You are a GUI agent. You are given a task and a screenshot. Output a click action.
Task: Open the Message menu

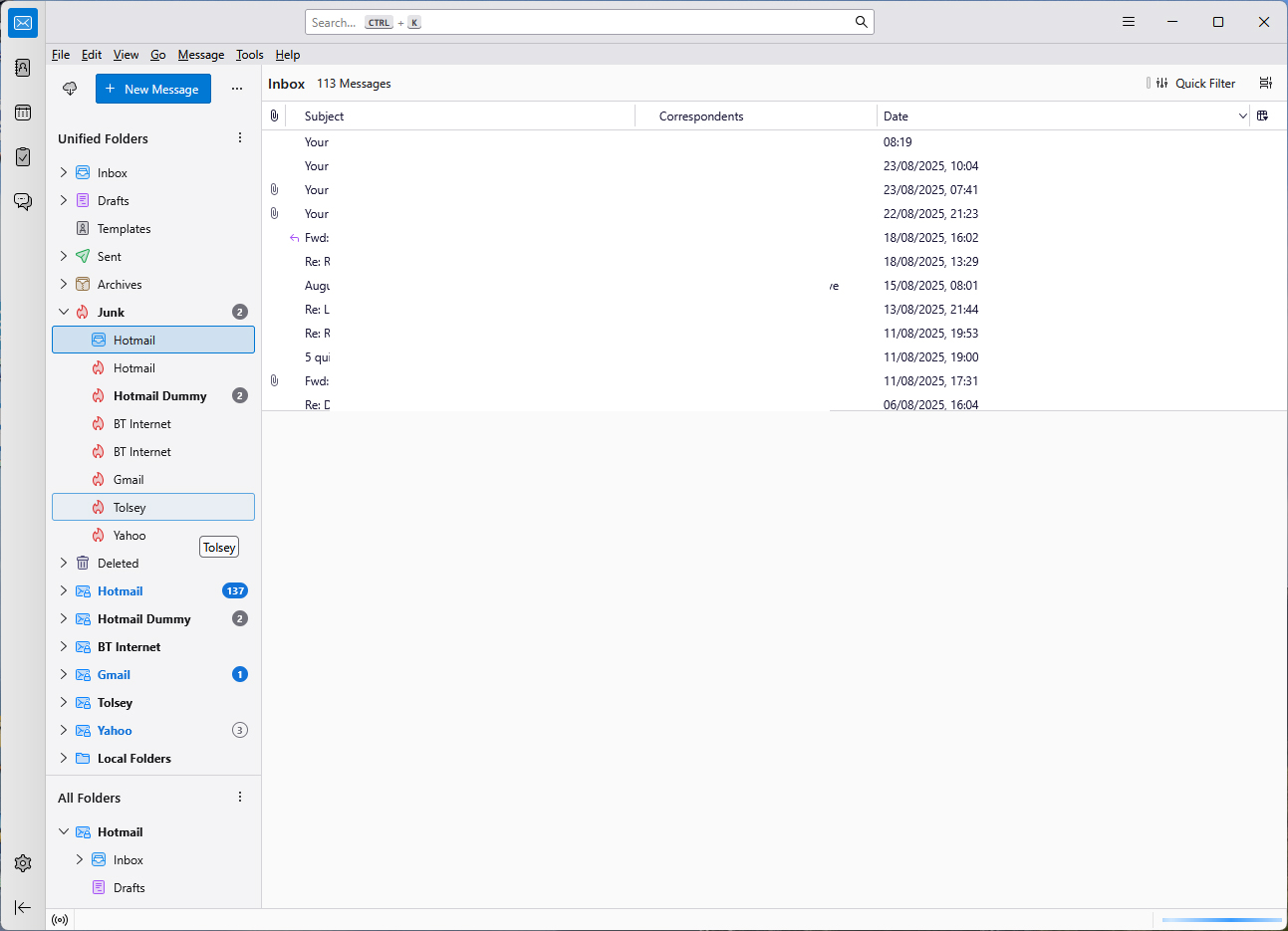tap(201, 55)
